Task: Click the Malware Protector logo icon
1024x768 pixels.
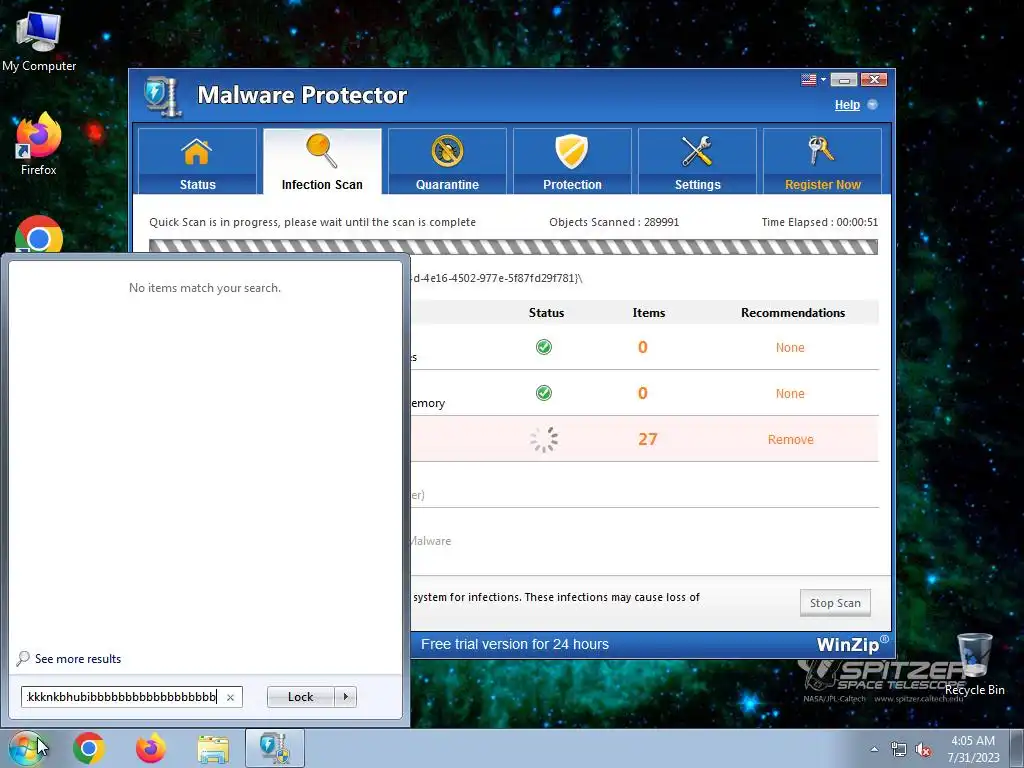Action: pyautogui.click(x=162, y=96)
